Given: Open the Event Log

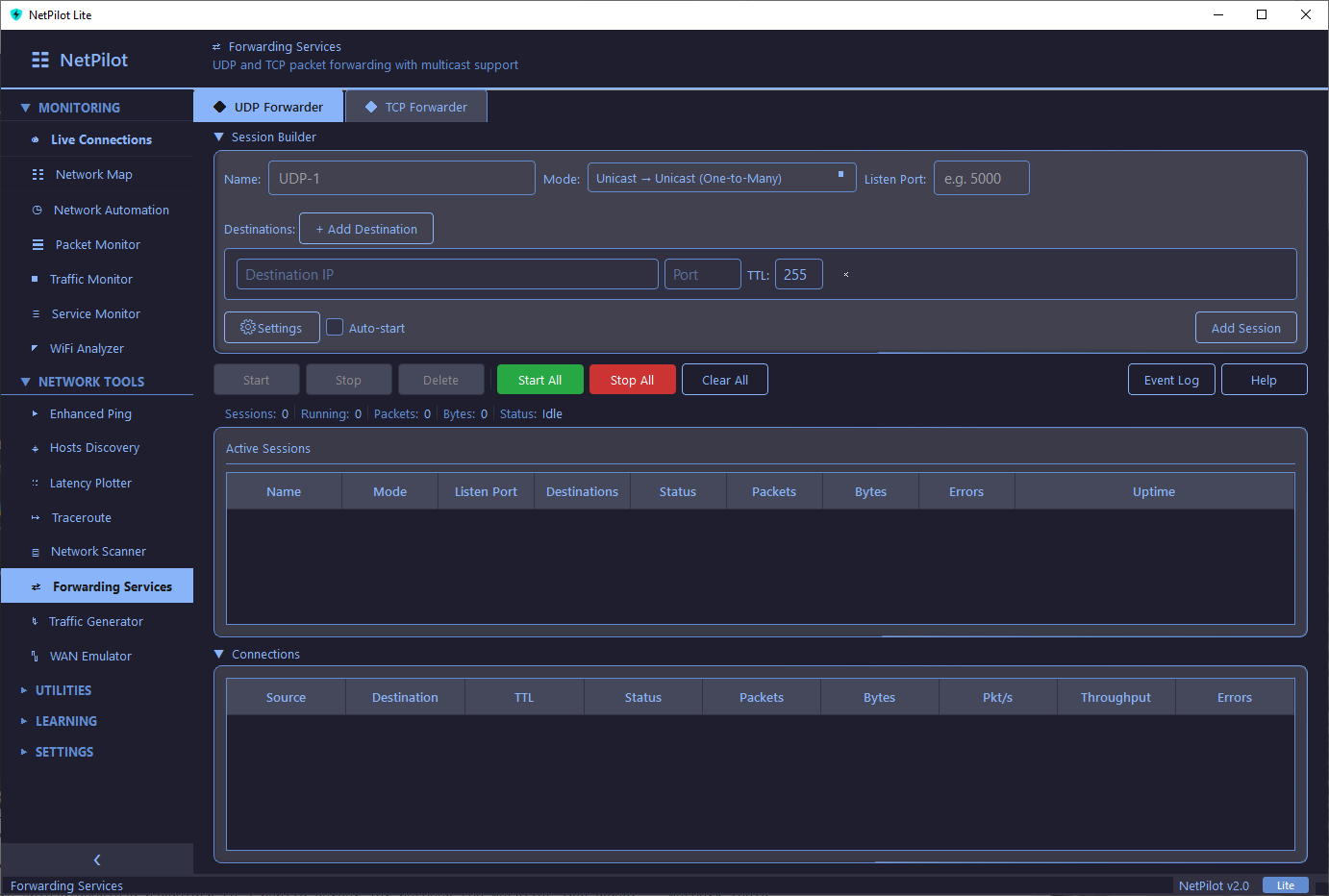Looking at the screenshot, I should (1171, 379).
